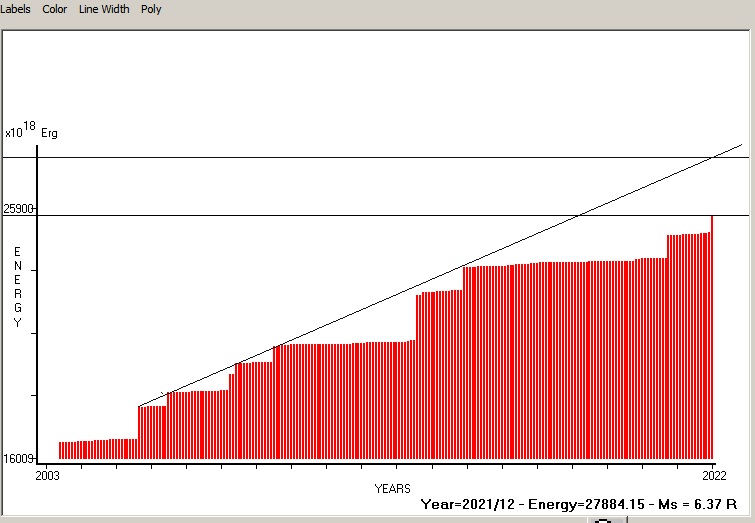
Task: Click the tallest red bar at far right
Action: pyautogui.click(x=712, y=340)
